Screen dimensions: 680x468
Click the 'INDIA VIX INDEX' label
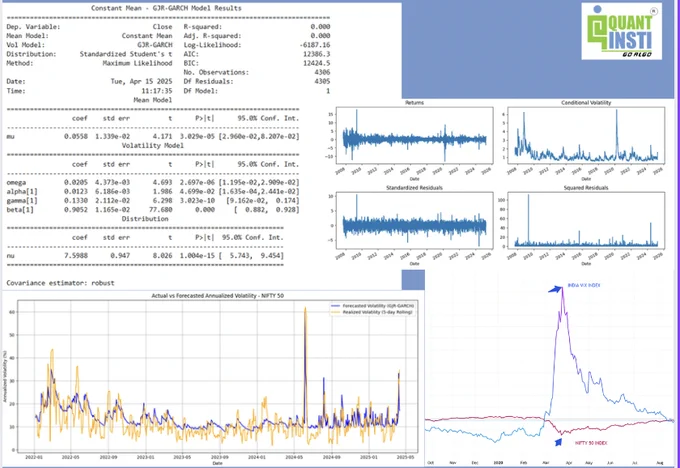click(x=584, y=285)
